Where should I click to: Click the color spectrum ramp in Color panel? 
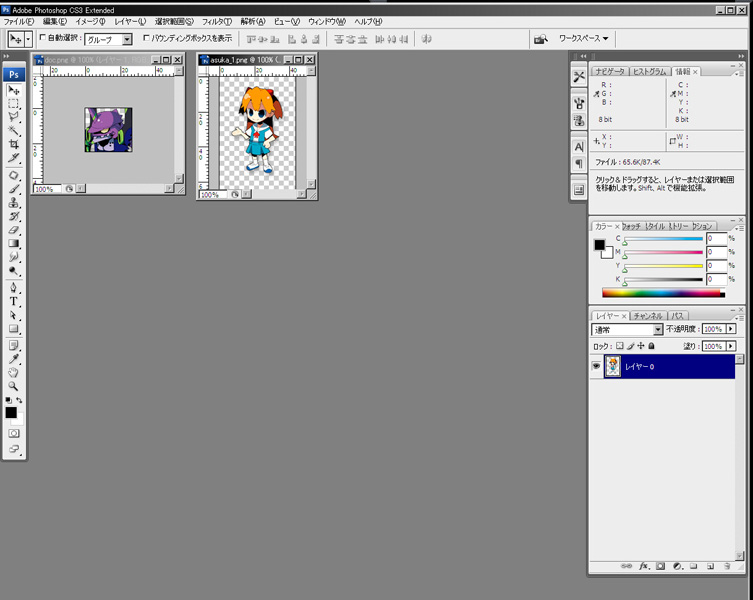pos(663,293)
